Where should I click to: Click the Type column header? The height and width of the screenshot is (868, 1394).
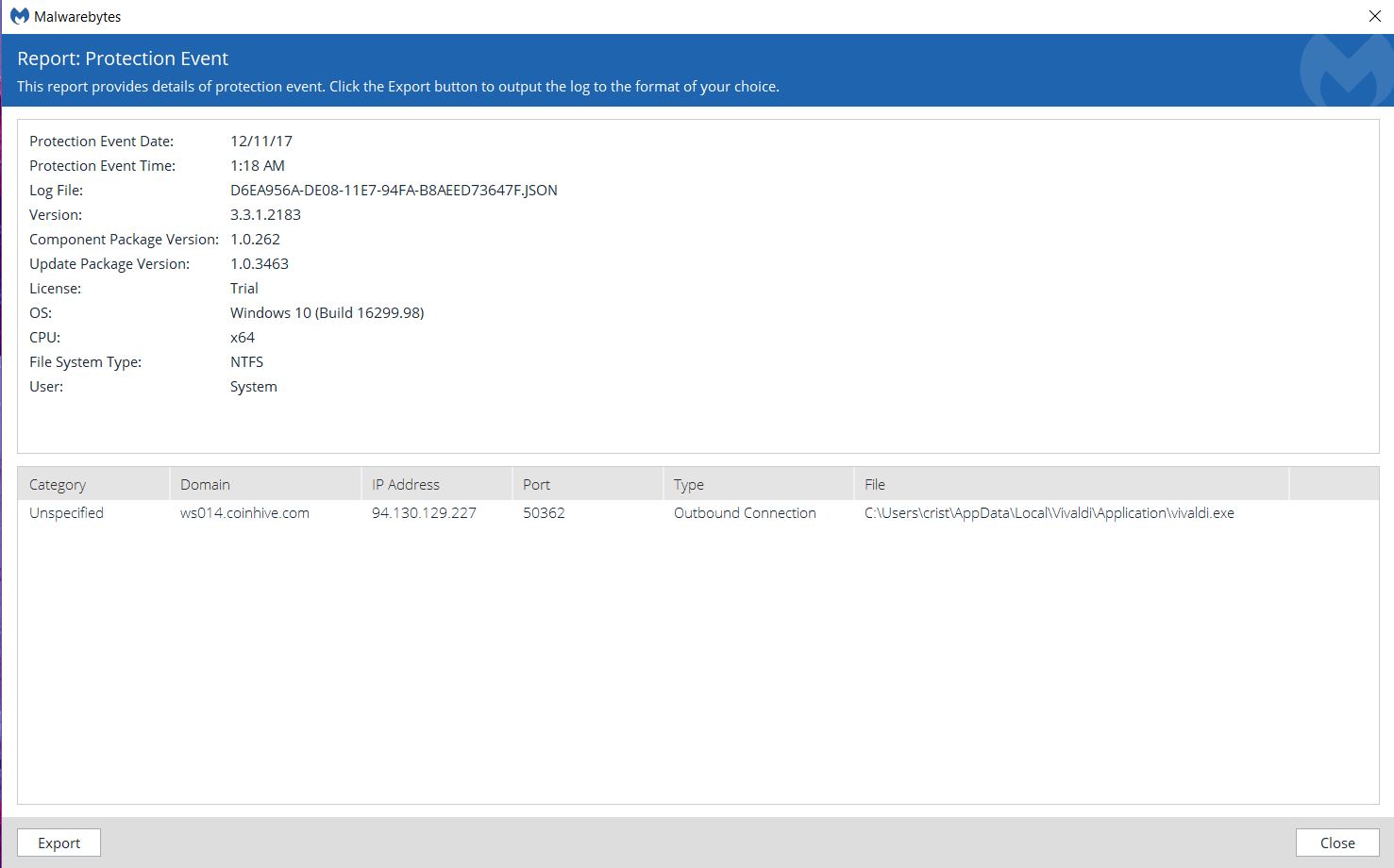coord(758,484)
